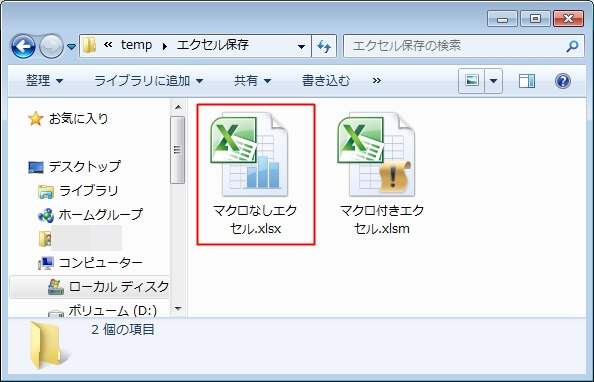Click the マクロなしエクセル.xlsx file name
This screenshot has width=594, height=382.
(255, 219)
